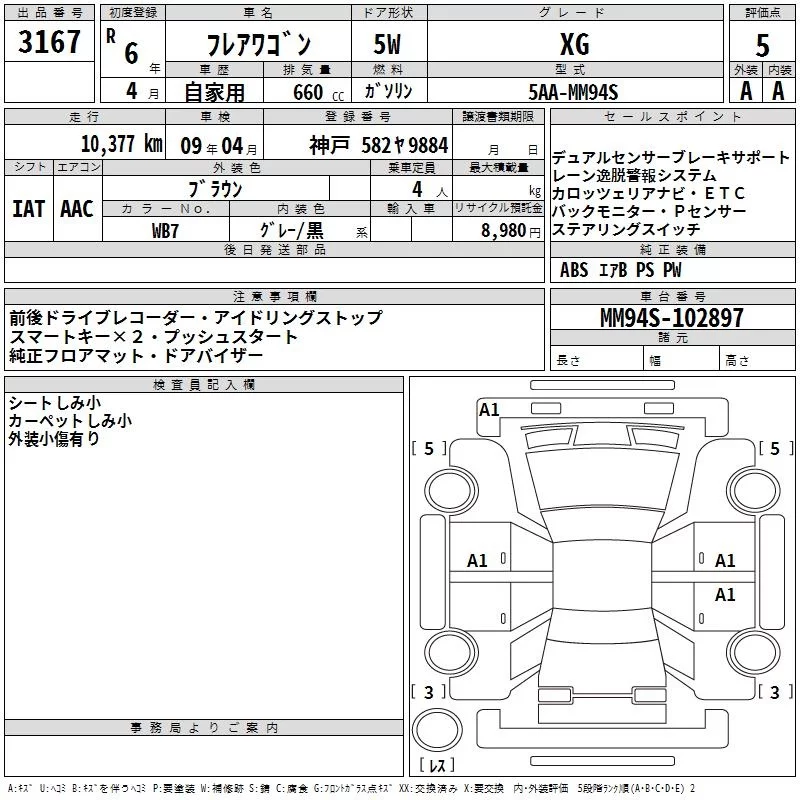800x800 pixels.
Task: Click the mileage value 10,377 km
Action: (122, 144)
